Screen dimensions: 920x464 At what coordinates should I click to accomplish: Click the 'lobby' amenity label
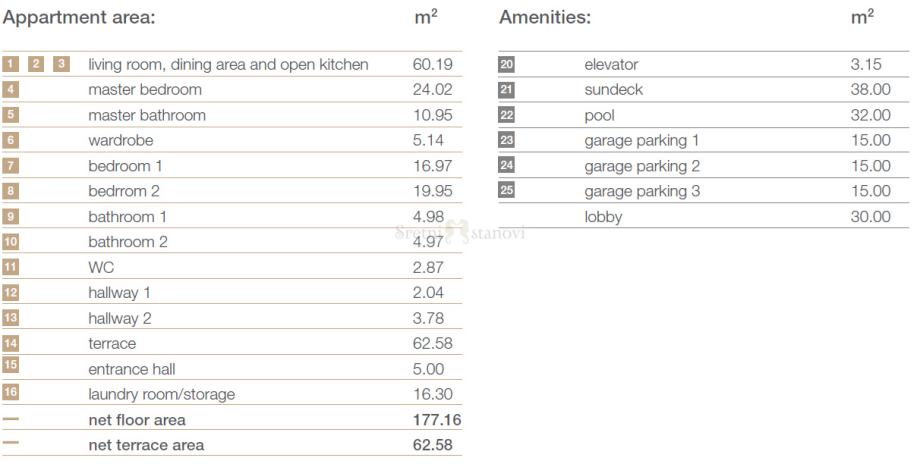603,217
